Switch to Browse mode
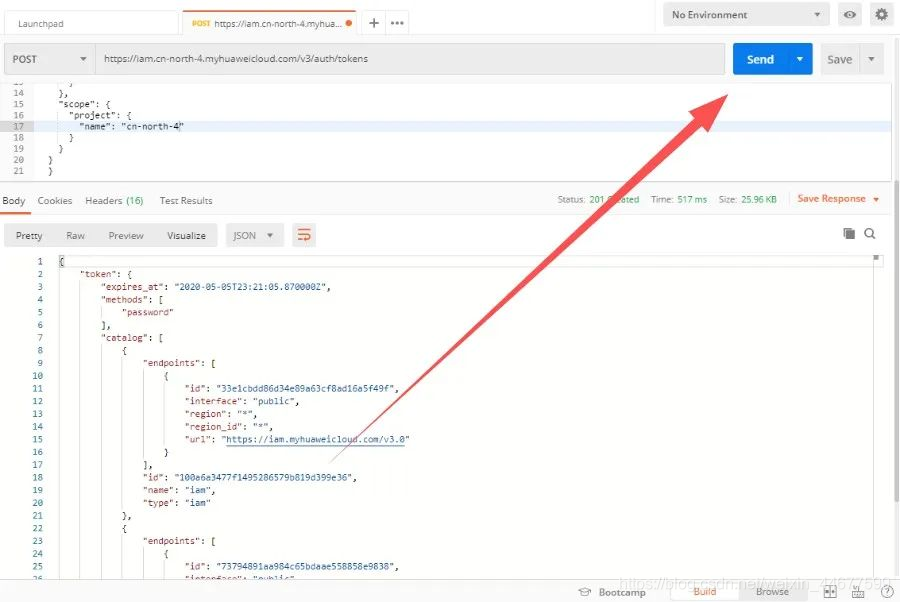 point(772,592)
